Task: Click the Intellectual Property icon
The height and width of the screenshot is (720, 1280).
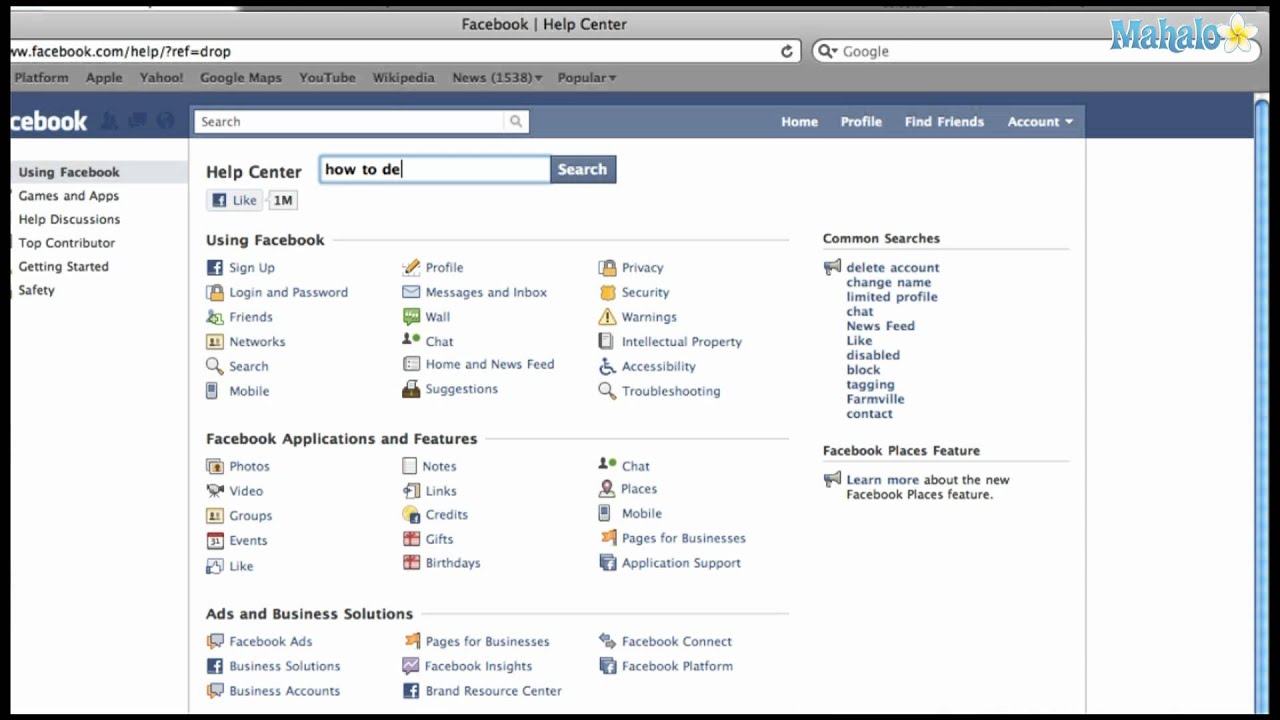Action: click(x=605, y=341)
